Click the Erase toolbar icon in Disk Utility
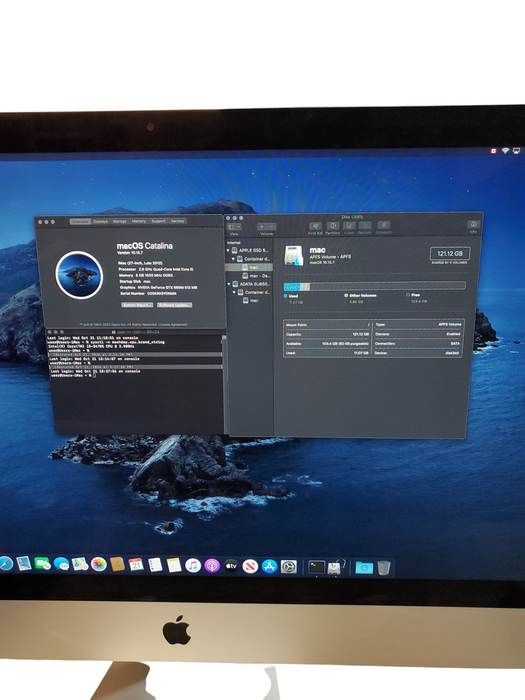The width and height of the screenshot is (525, 700). (349, 226)
